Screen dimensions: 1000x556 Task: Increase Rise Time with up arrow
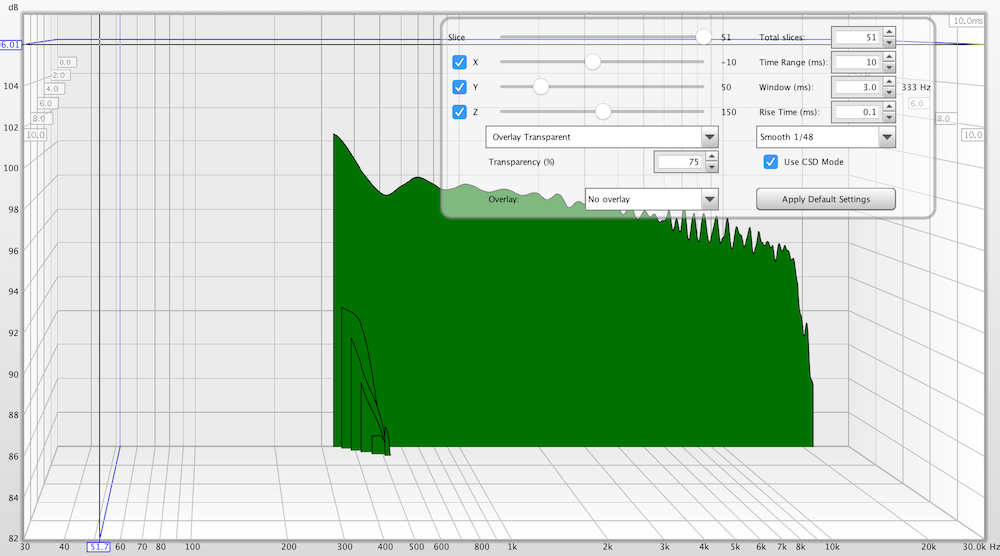click(x=889, y=107)
